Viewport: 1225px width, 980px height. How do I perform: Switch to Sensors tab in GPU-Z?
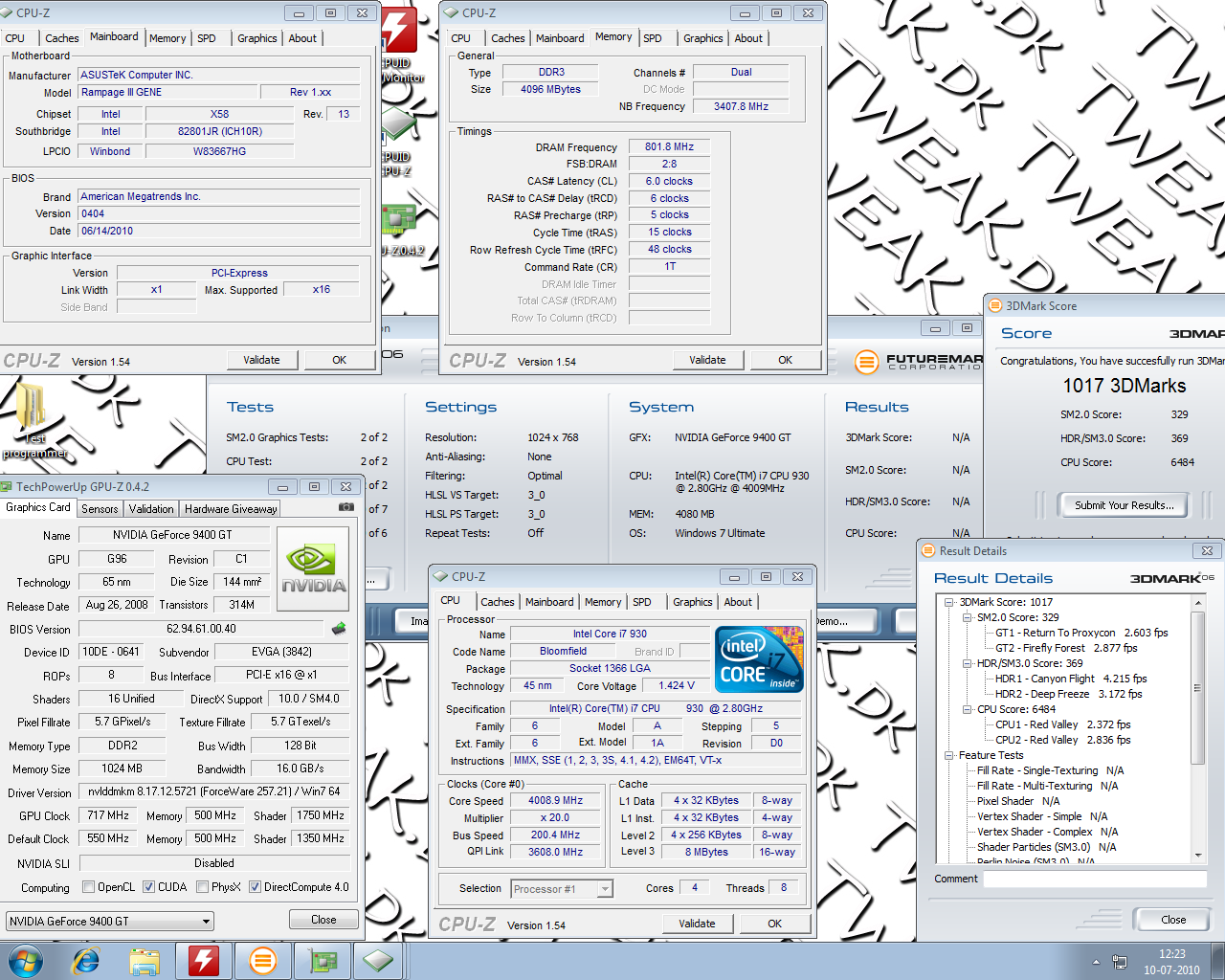pos(100,509)
